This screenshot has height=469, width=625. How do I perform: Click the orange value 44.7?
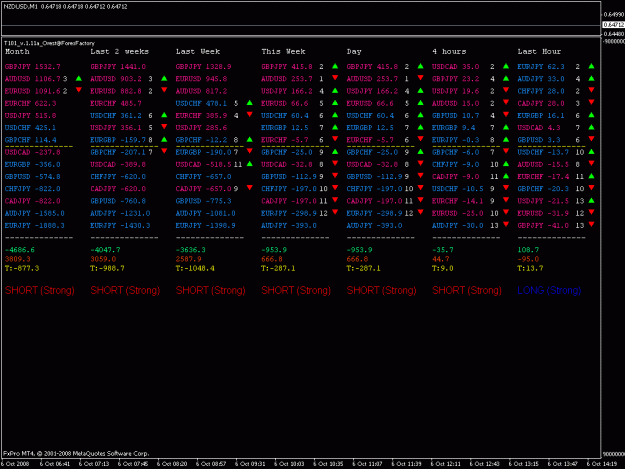pos(441,259)
